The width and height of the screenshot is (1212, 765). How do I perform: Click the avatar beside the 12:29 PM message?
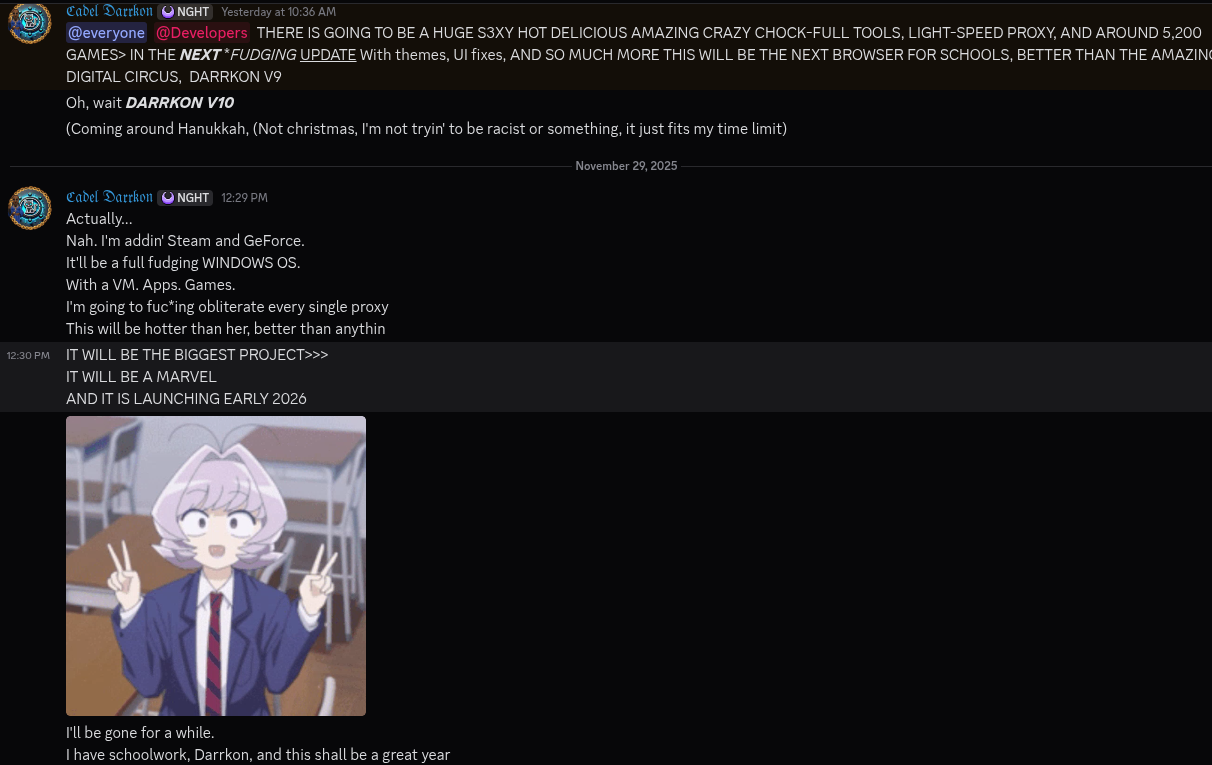(30, 208)
